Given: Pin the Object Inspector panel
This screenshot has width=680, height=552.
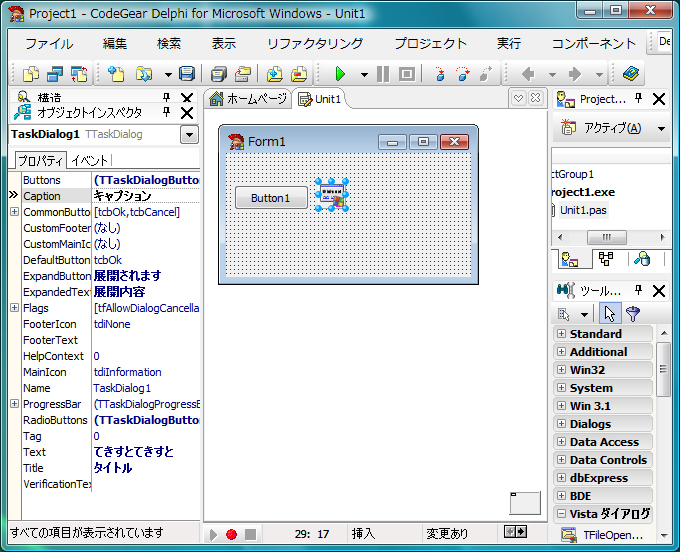Looking at the screenshot, I should pos(167,113).
